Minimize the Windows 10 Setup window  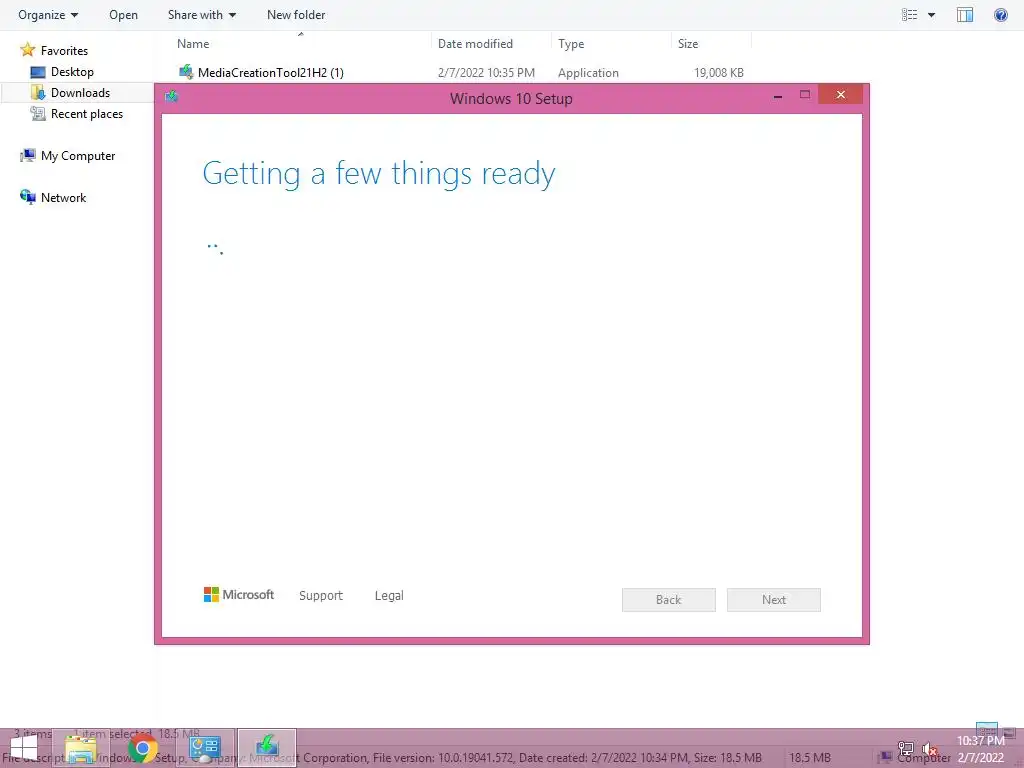pos(778,96)
